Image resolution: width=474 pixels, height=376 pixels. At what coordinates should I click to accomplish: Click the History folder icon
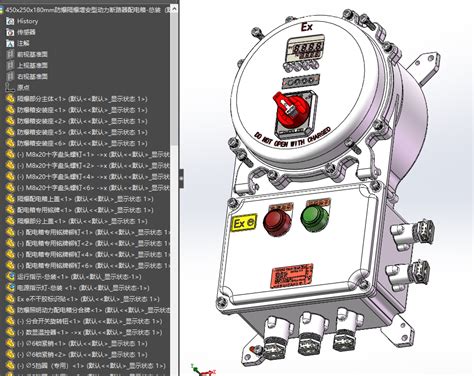[x=10, y=21]
